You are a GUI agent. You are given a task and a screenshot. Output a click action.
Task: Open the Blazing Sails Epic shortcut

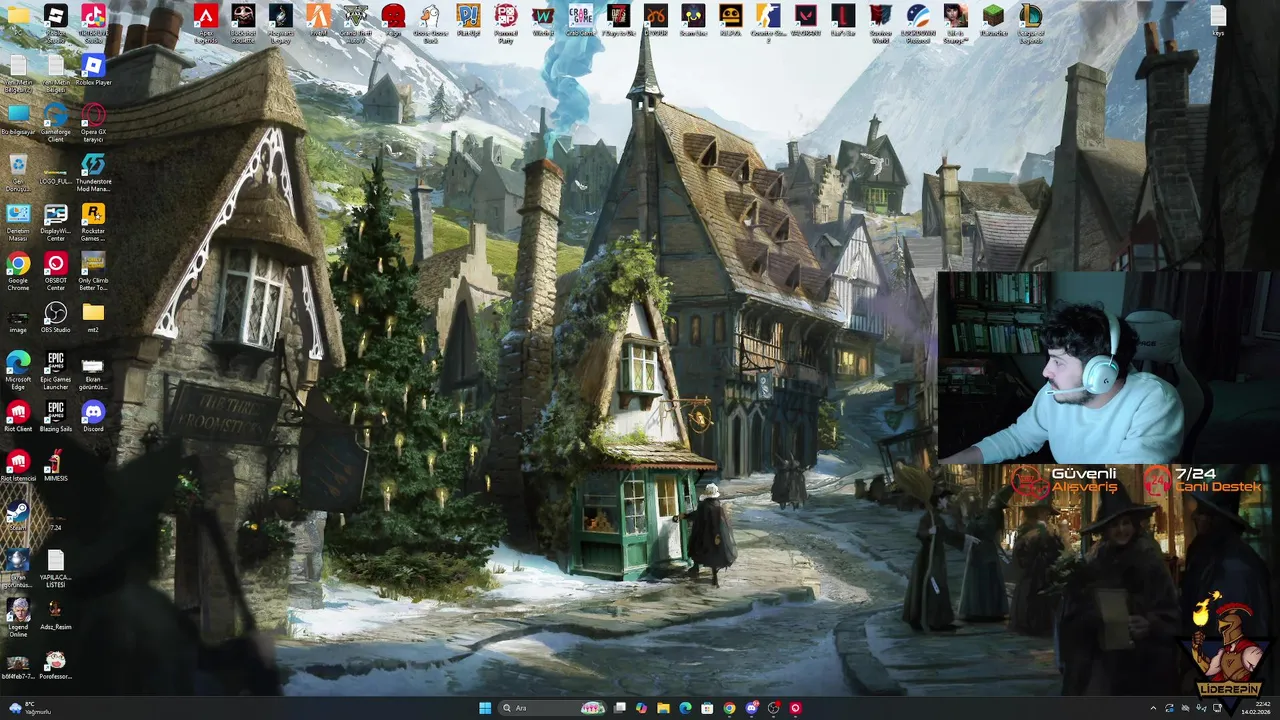[56, 414]
